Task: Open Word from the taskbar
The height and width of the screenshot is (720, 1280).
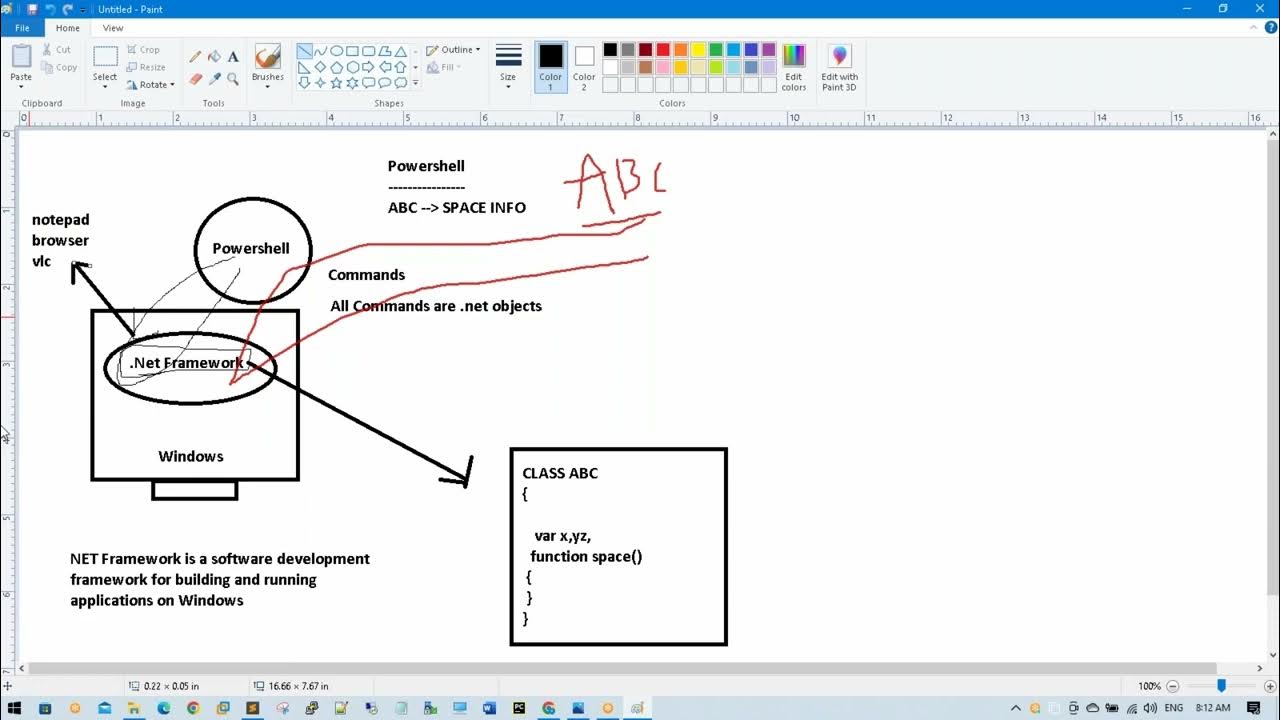Action: [489, 708]
